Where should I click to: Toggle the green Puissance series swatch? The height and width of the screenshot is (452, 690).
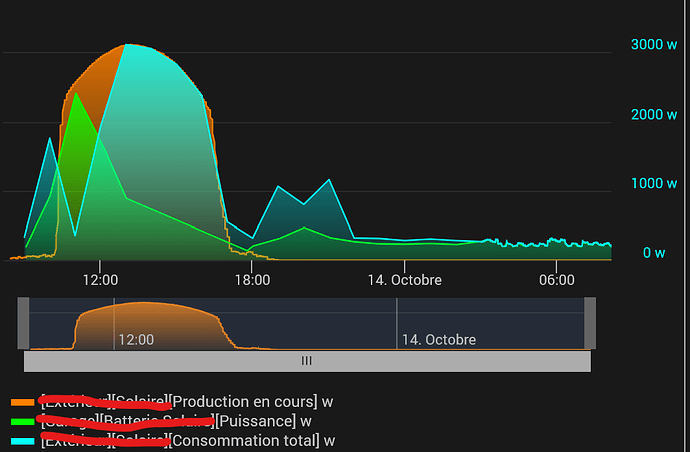tap(22, 421)
